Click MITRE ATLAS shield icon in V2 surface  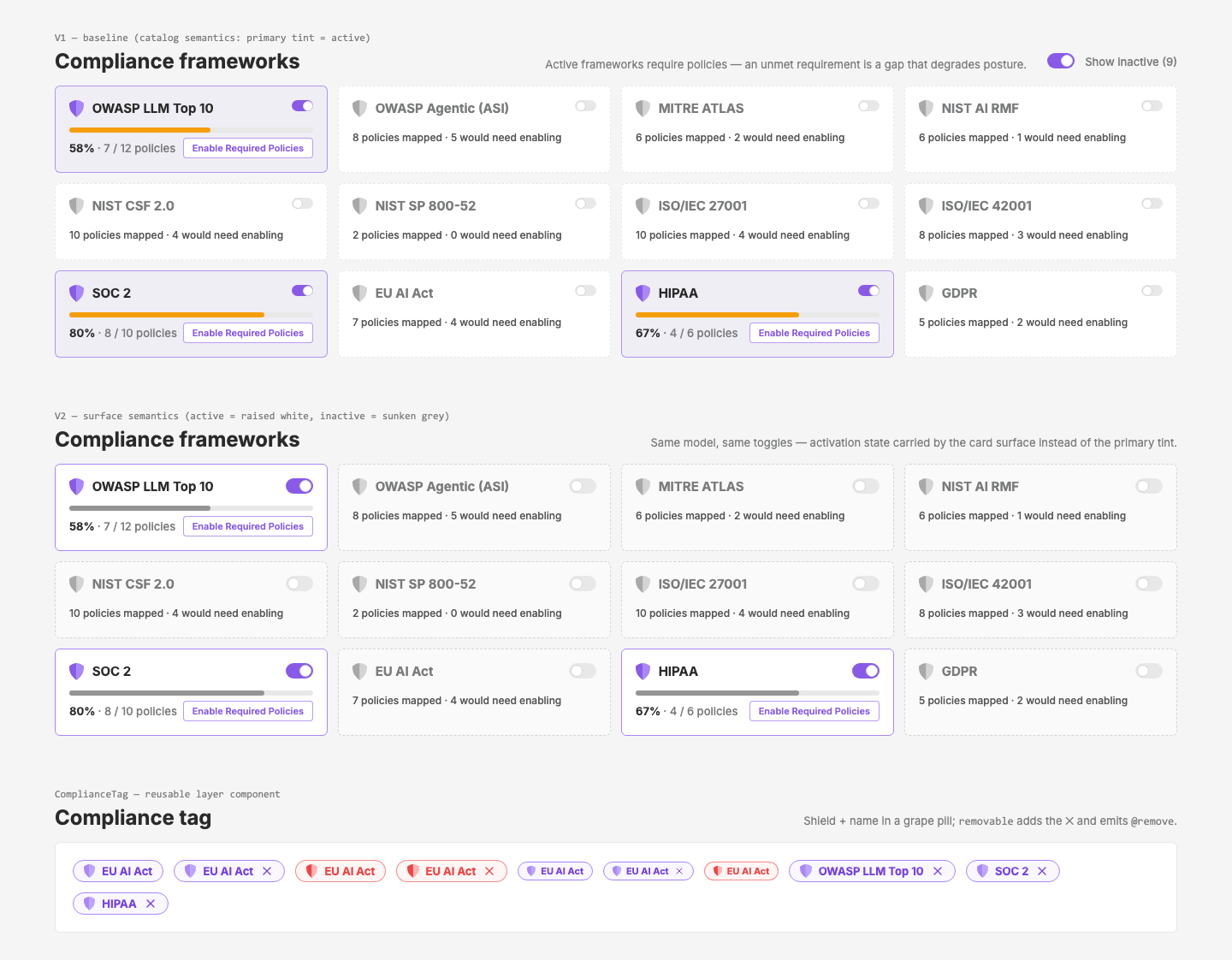(x=643, y=487)
